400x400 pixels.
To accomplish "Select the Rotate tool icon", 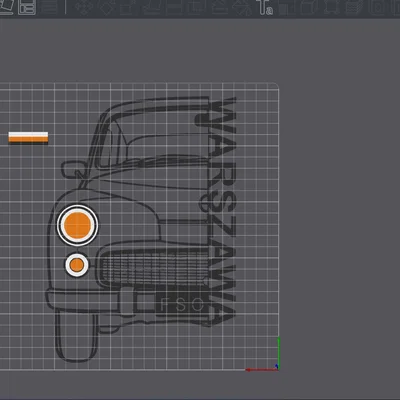I will pyautogui.click(x=108, y=7).
